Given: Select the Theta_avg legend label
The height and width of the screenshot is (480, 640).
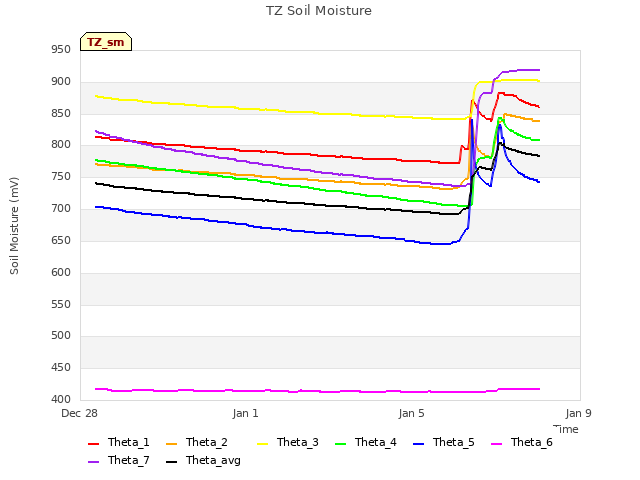Looking at the screenshot, I should (213, 460).
